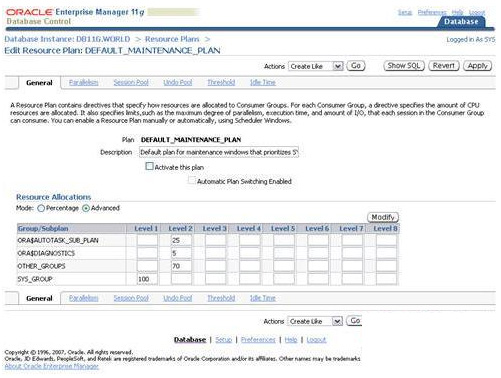Viewport: 501px width, 378px height.
Task: Click Level 2 field showing 70
Action: click(181, 266)
